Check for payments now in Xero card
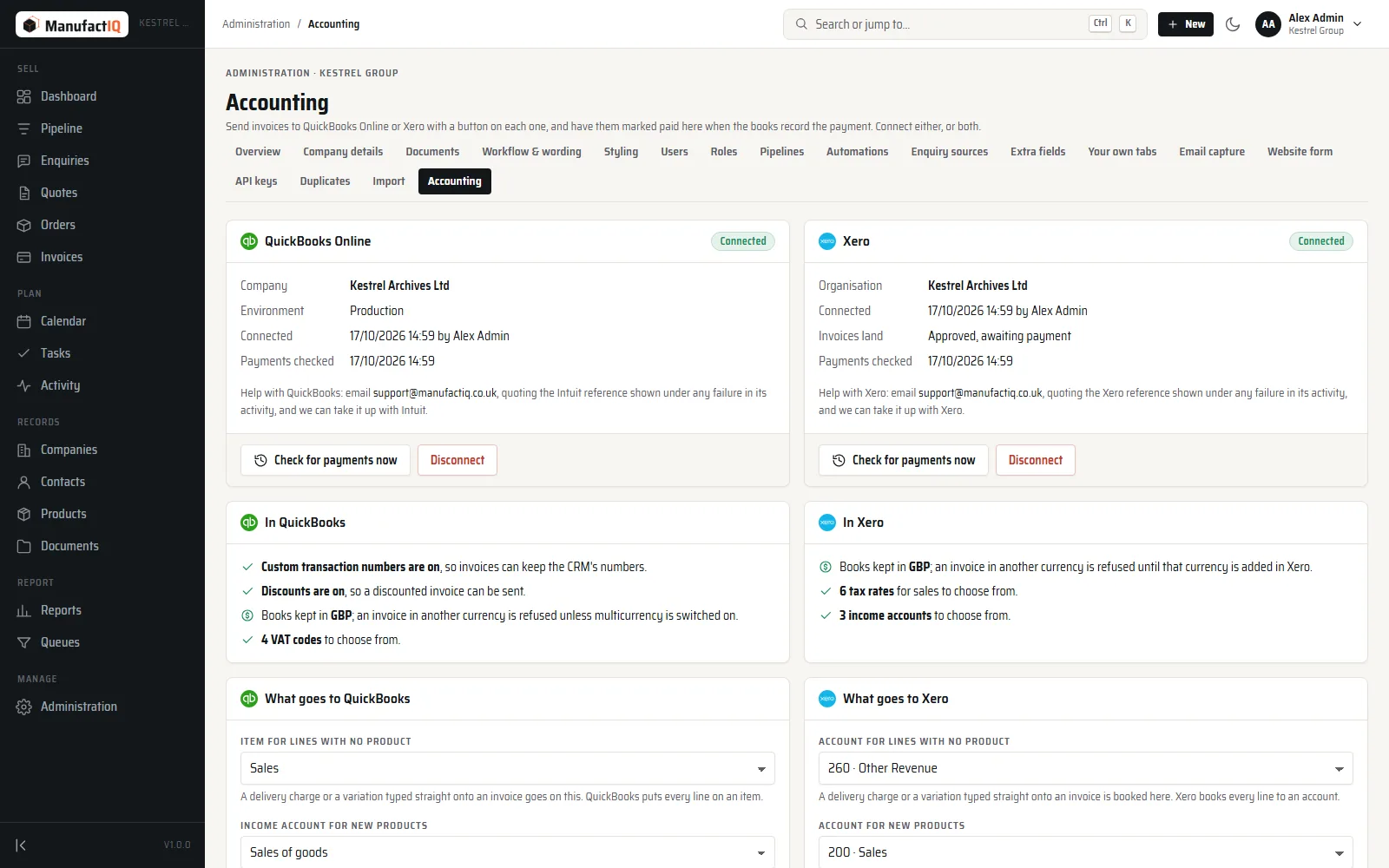The width and height of the screenshot is (1389, 868). [904, 460]
